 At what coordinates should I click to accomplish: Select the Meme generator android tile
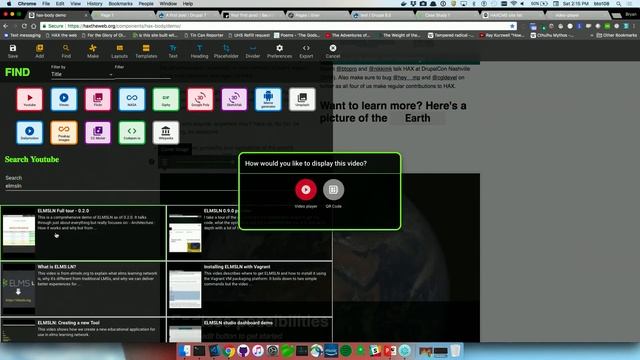pos(268,99)
